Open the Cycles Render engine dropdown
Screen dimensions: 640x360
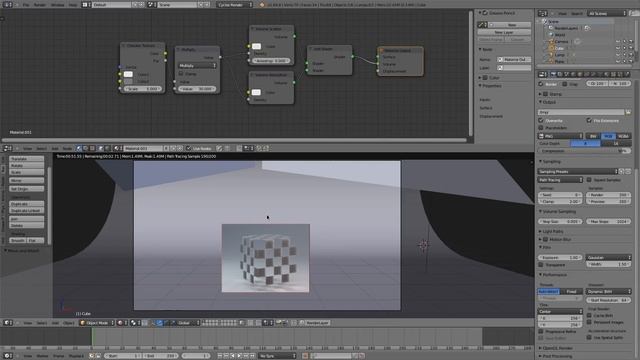(234, 4)
